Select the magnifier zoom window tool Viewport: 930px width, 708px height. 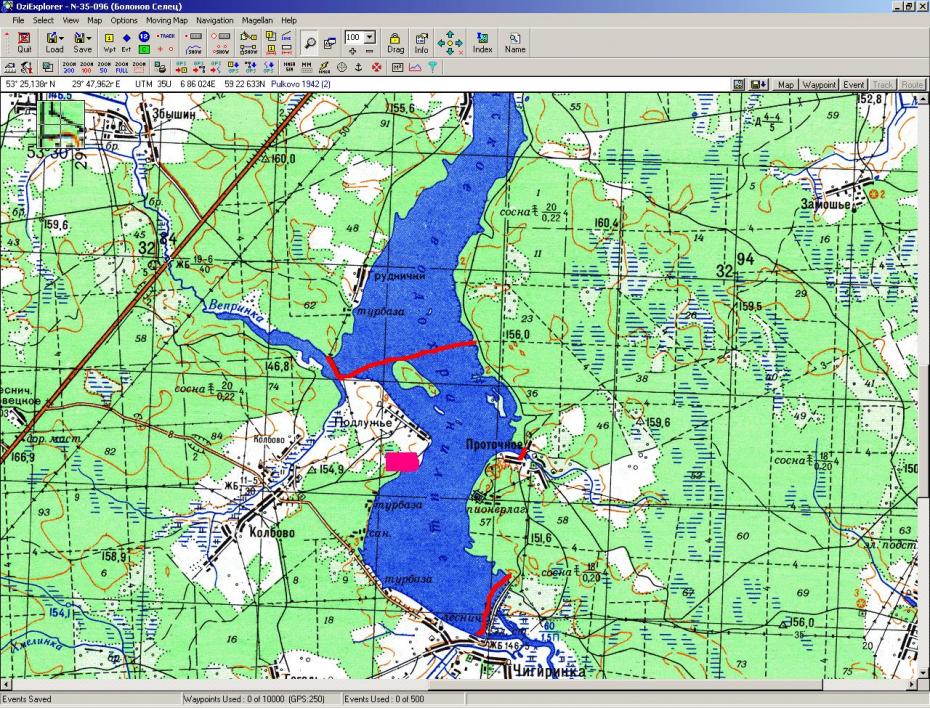pyautogui.click(x=309, y=42)
